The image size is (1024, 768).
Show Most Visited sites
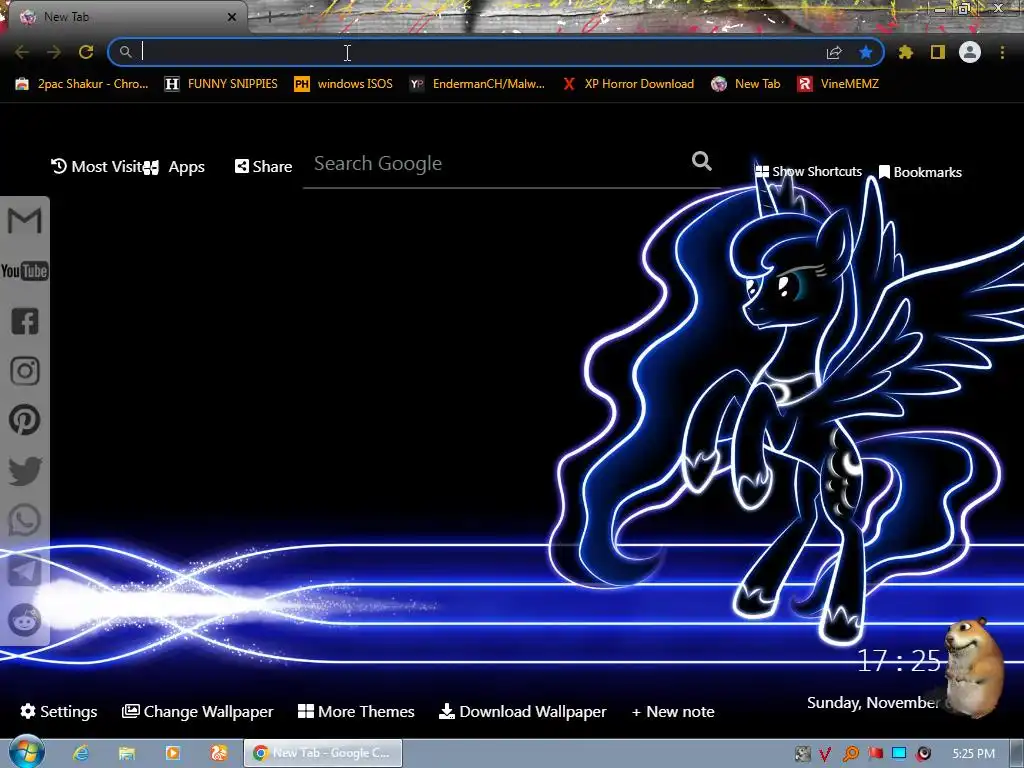(97, 167)
